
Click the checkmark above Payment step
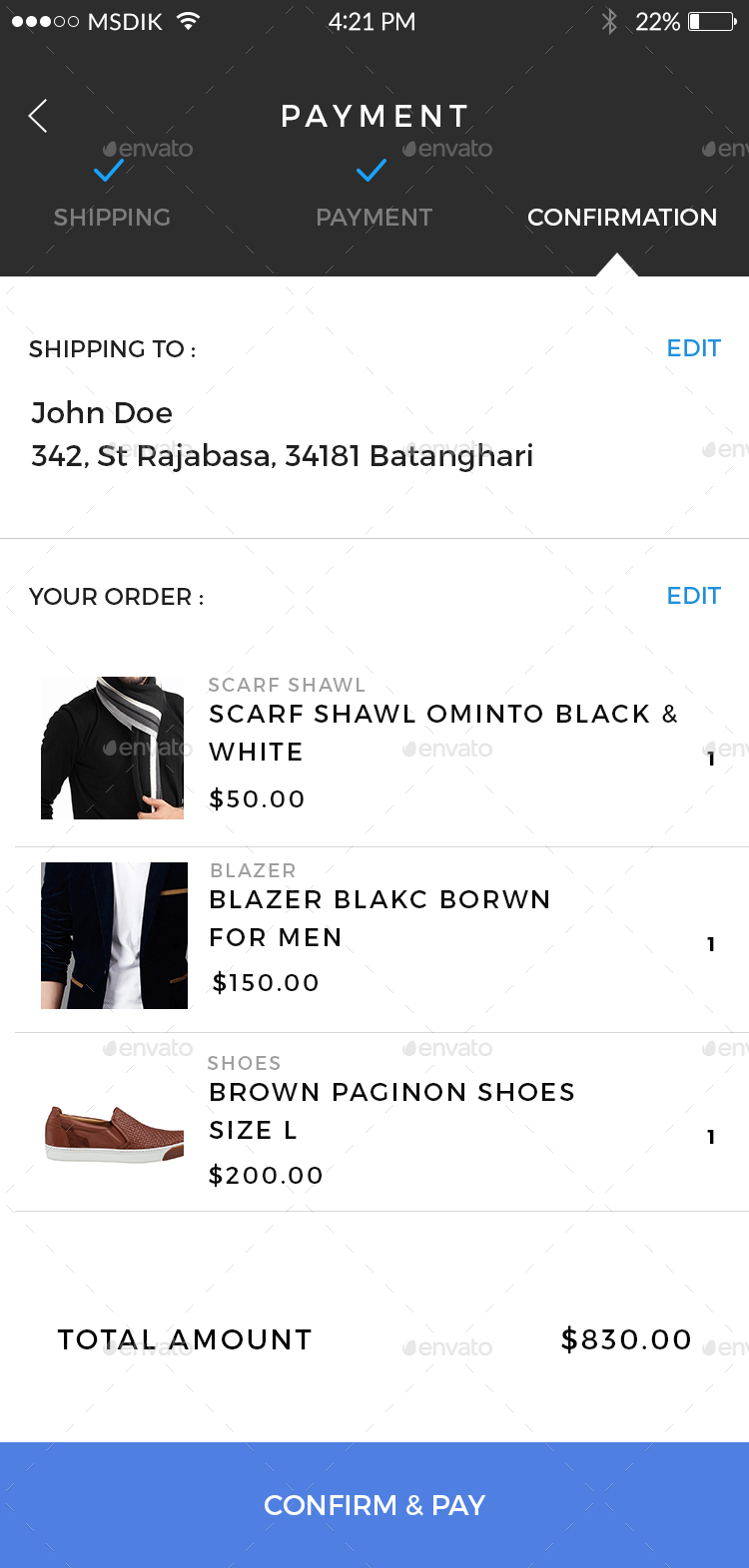click(372, 171)
